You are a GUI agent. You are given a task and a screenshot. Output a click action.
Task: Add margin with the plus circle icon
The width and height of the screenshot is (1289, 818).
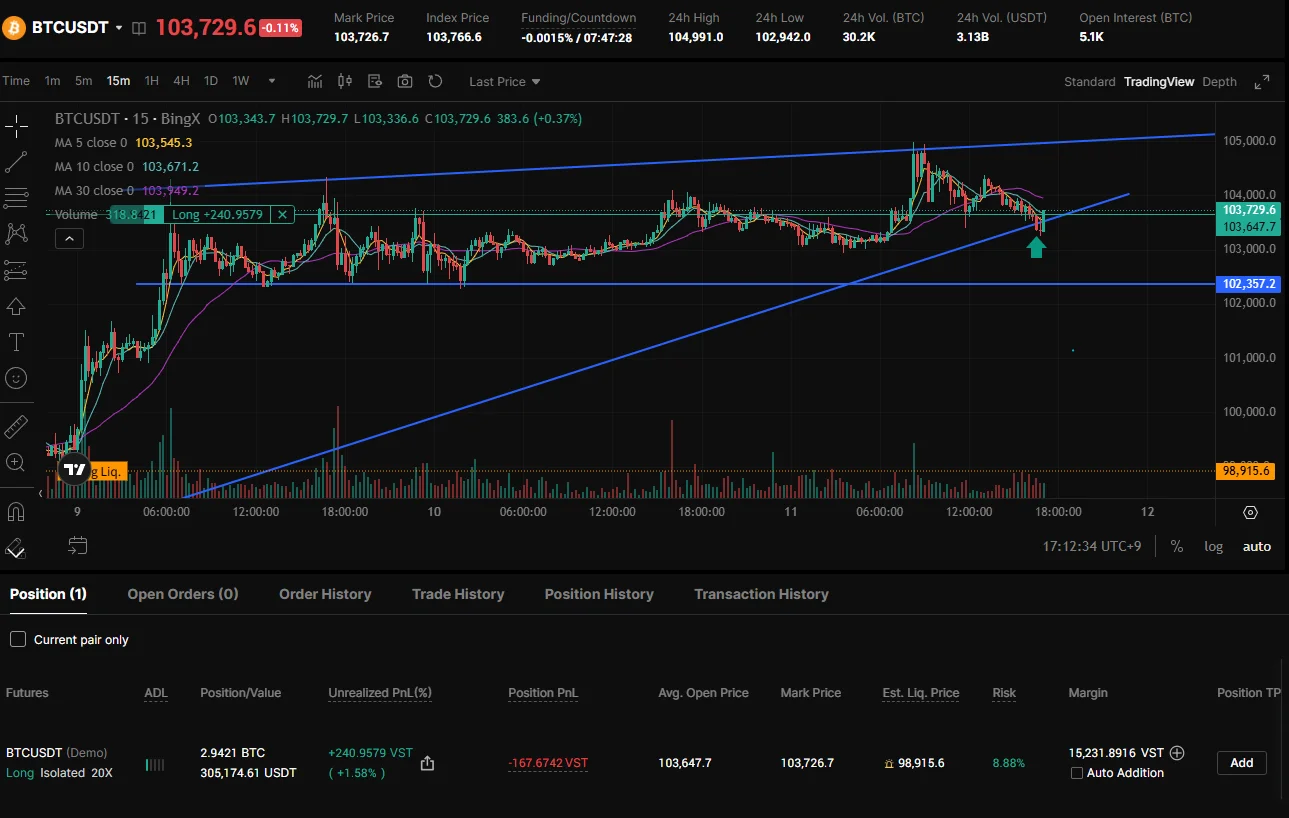(x=1177, y=753)
